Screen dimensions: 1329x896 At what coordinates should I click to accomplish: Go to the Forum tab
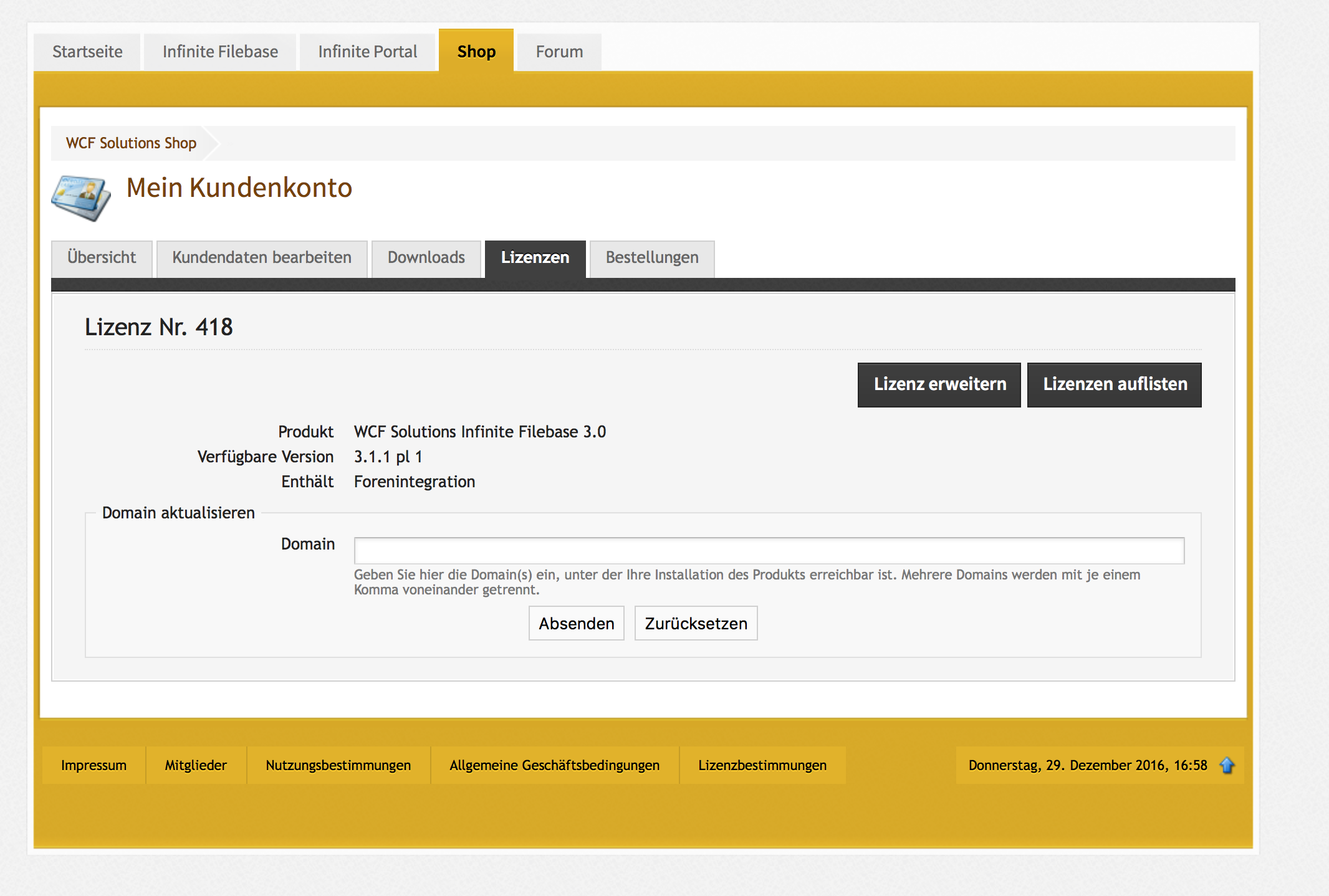click(559, 52)
